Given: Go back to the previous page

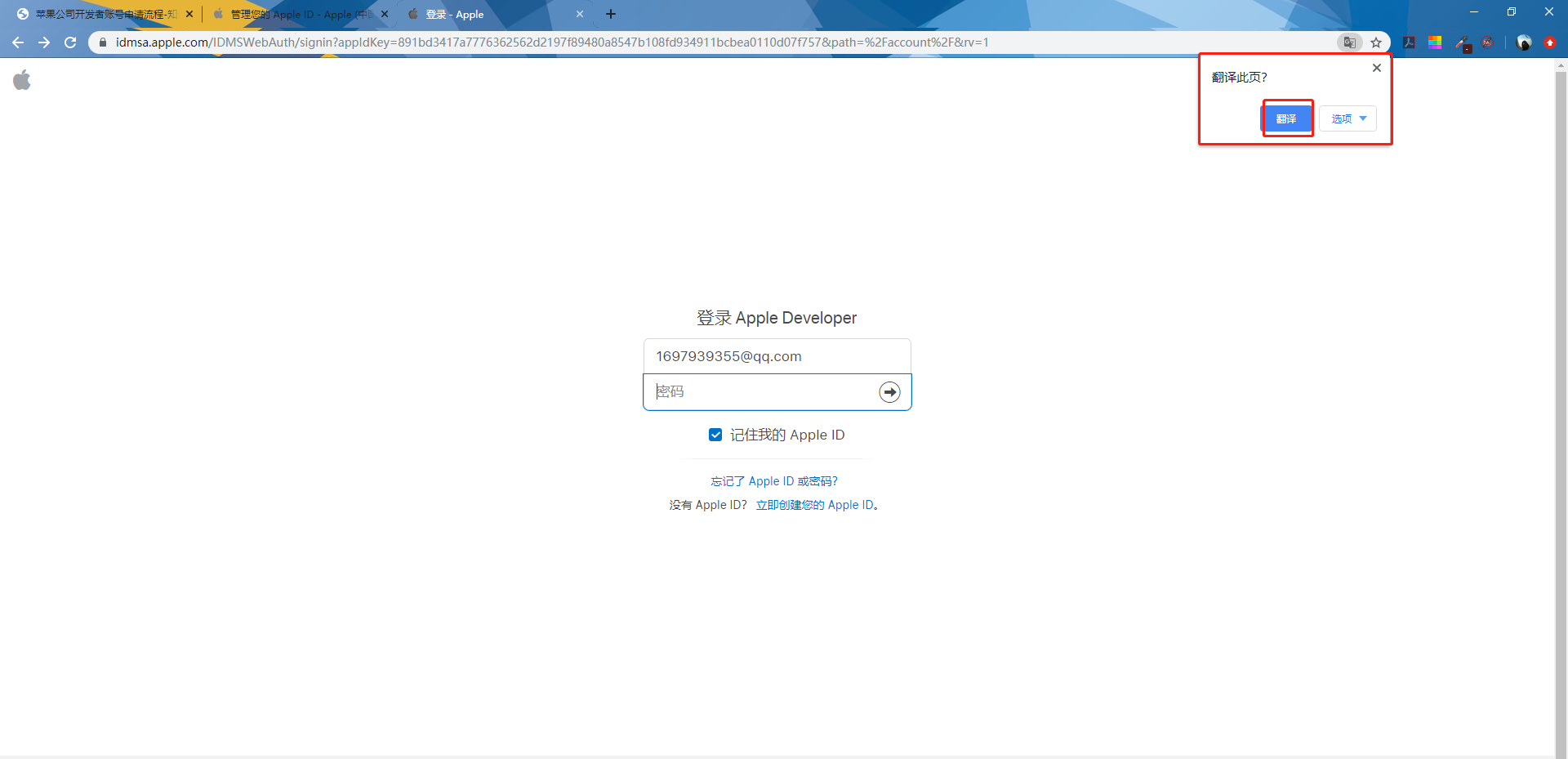Looking at the screenshot, I should [x=18, y=42].
